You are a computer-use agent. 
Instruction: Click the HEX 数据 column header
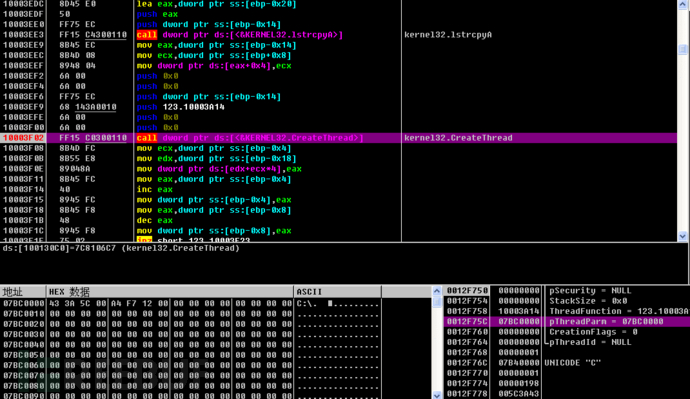click(x=169, y=292)
